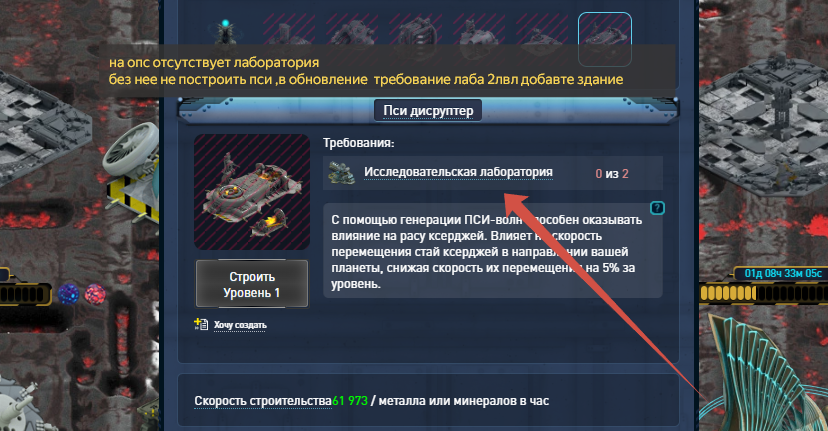Click the Строить Уровень 1 button
Screen dimensions: 828x431
point(252,284)
